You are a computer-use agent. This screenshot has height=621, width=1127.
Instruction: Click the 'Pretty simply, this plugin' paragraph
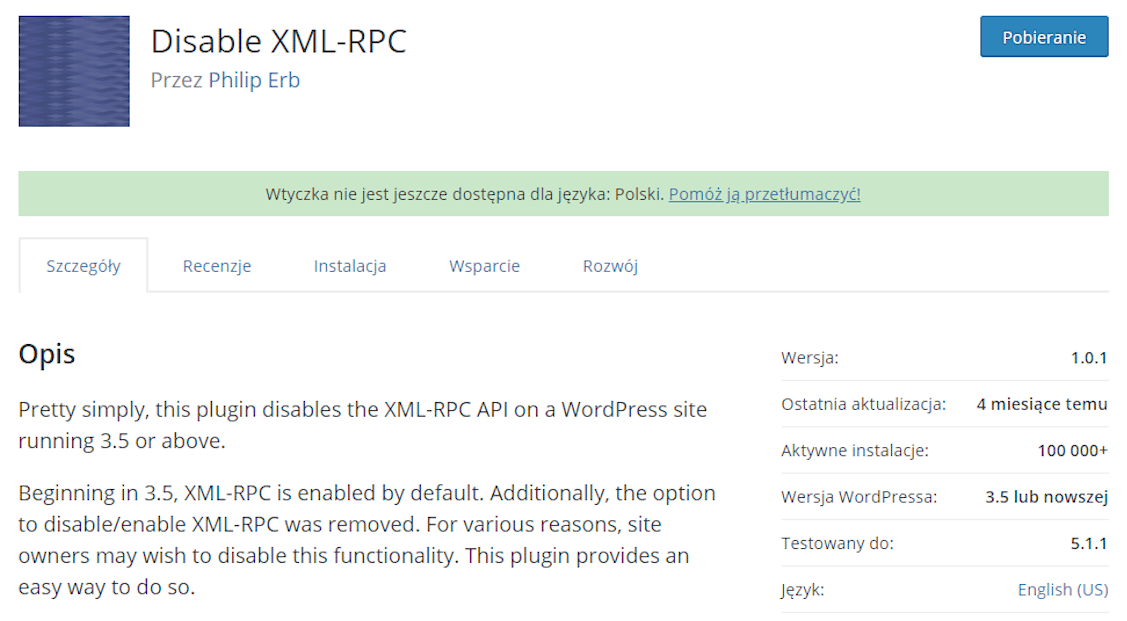(363, 425)
